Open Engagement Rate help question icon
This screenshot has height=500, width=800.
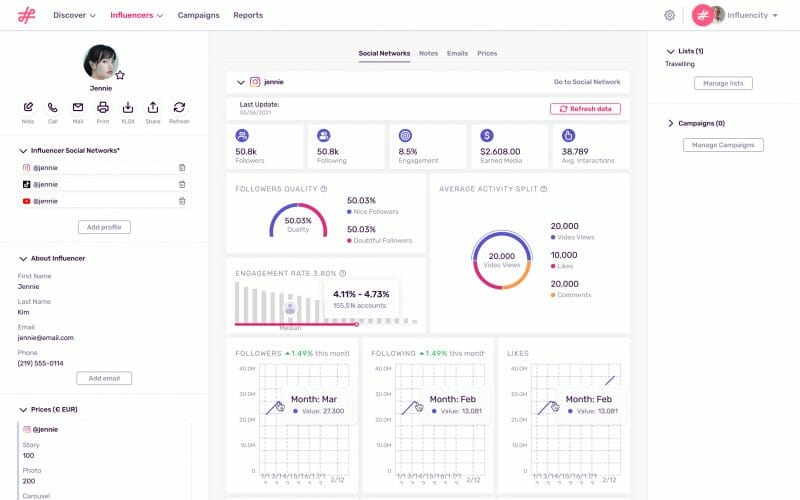tap(343, 273)
